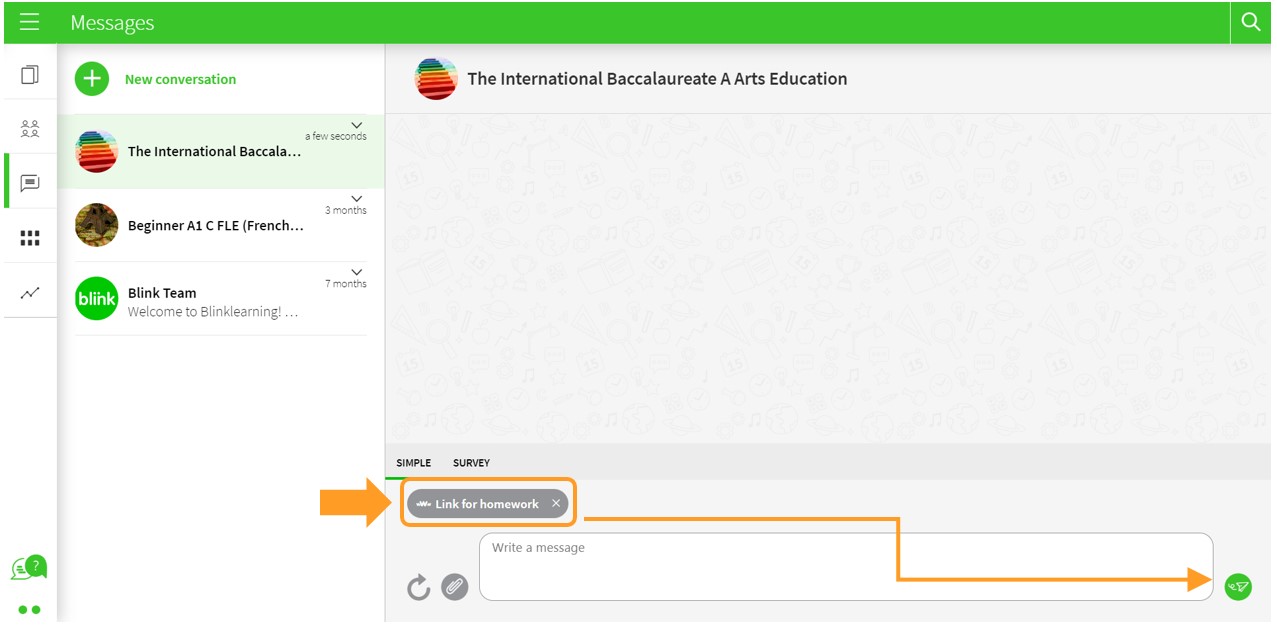
Task: Open the statistics graph sidebar icon
Action: (30, 293)
